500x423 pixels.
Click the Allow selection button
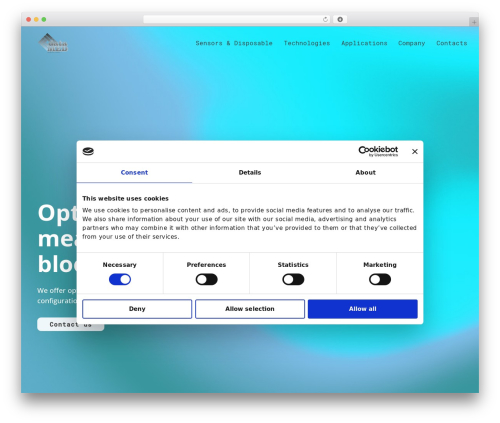[250, 309]
